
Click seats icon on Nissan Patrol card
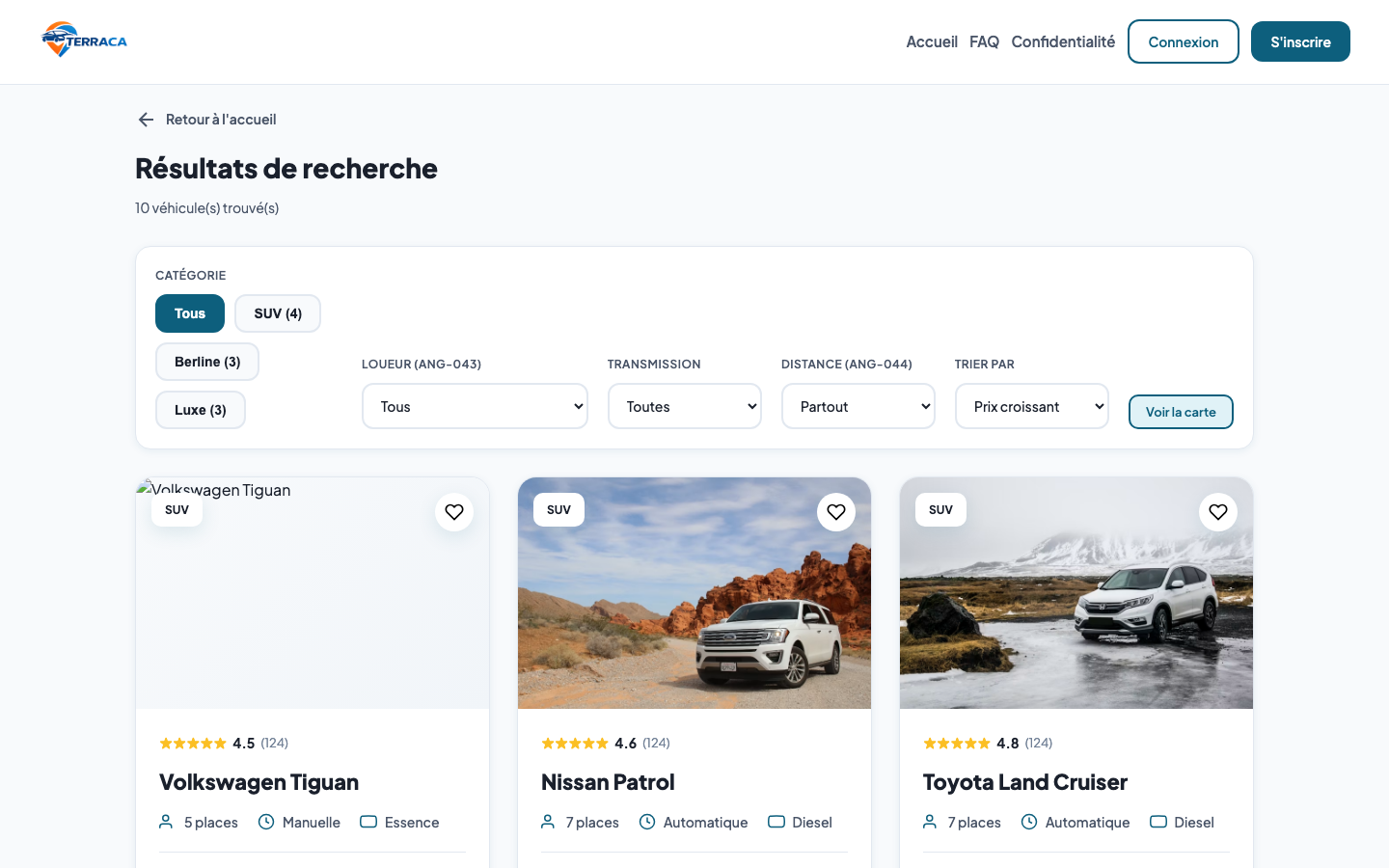point(548,822)
